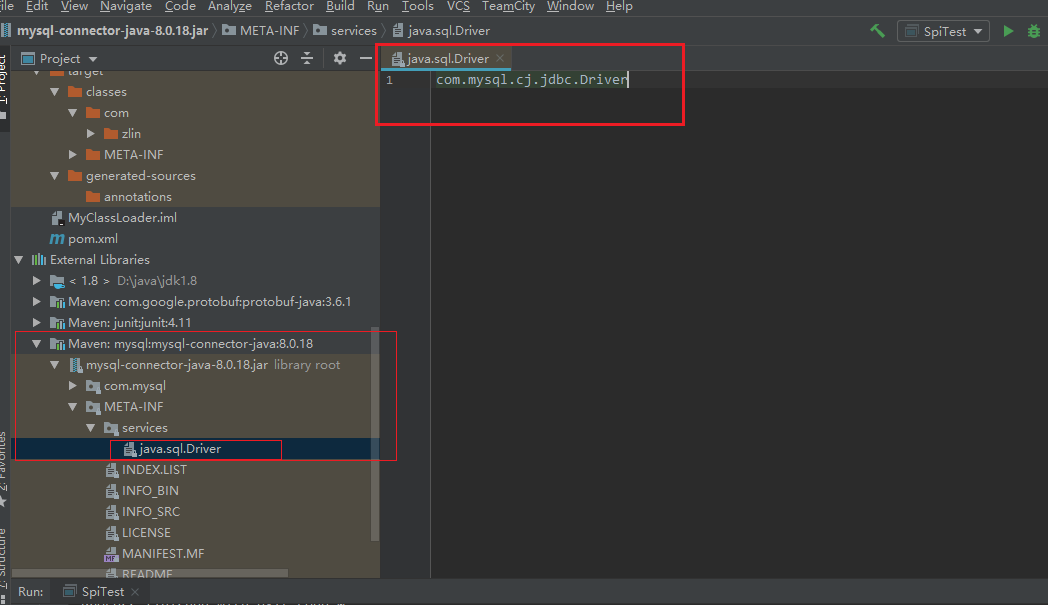Click the Build project hammer icon
This screenshot has width=1048, height=605.
click(x=877, y=31)
